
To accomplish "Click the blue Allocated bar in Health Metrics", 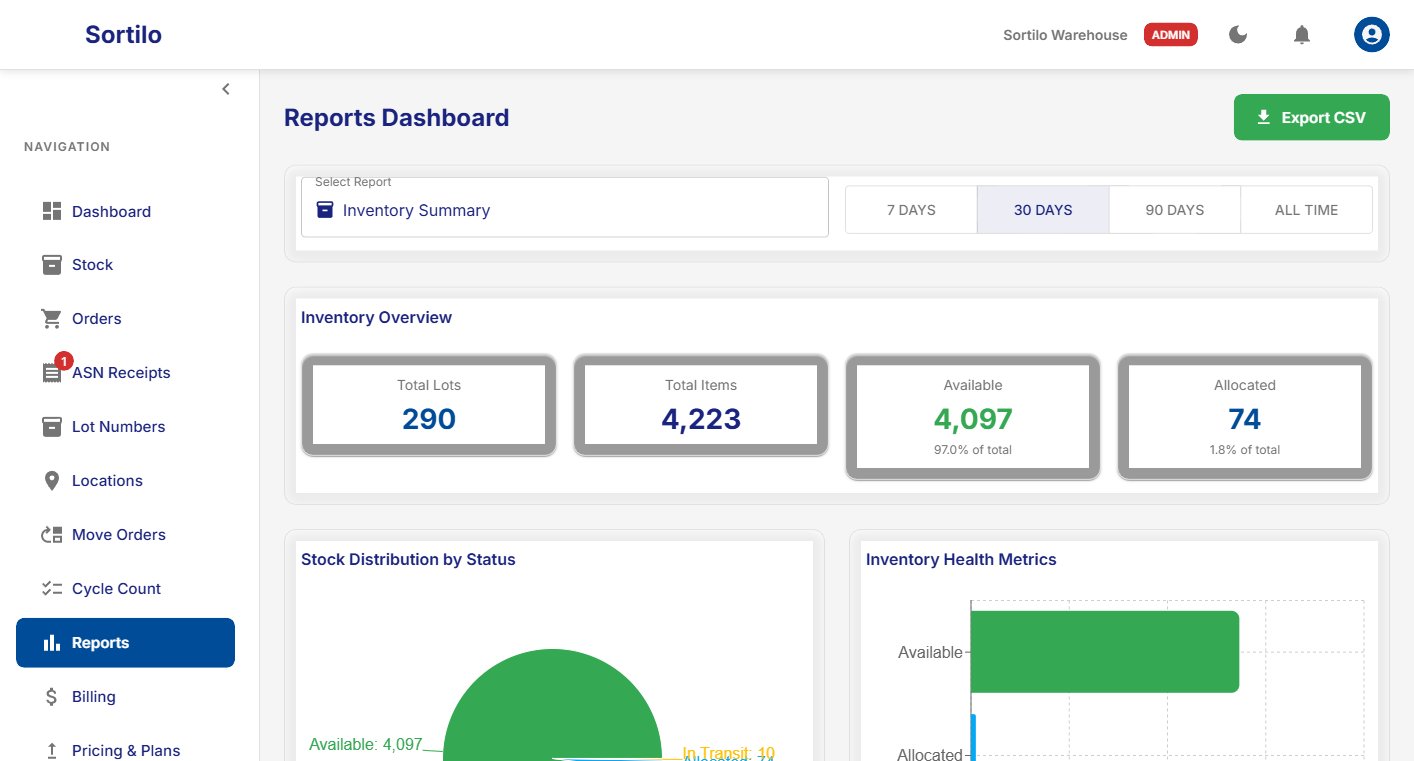I will pos(973,737).
